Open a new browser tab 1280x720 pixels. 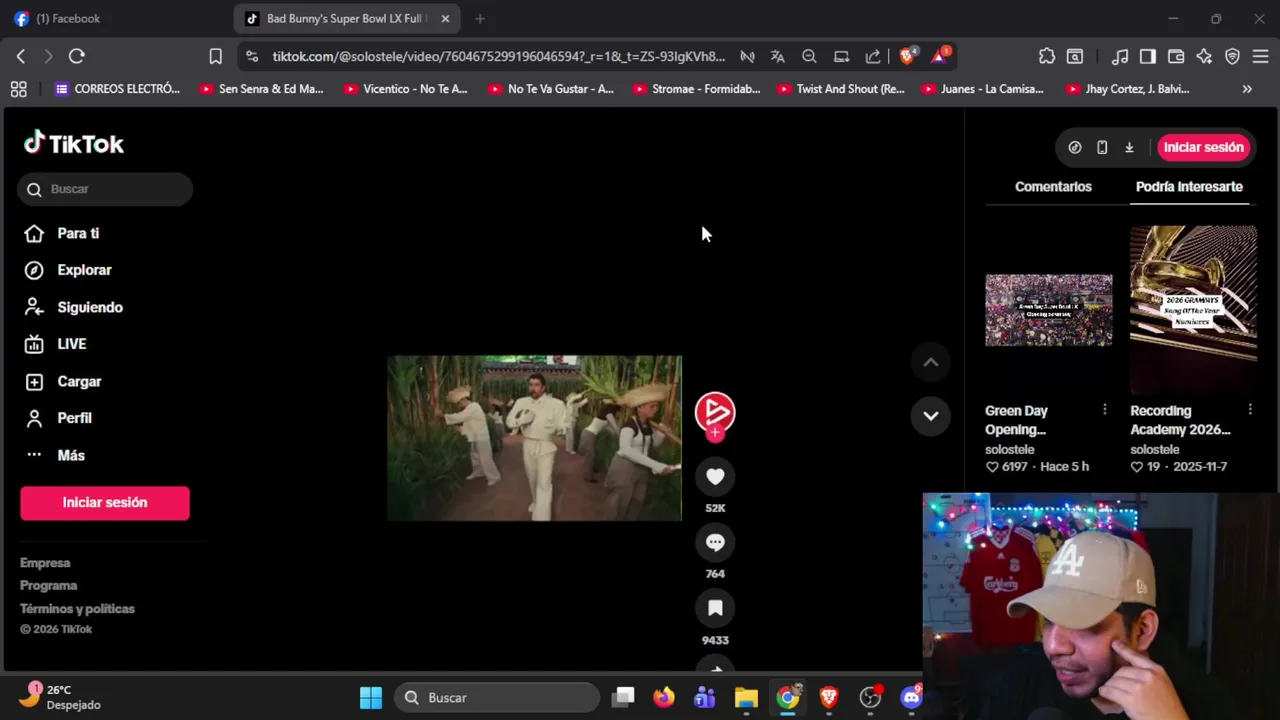pos(480,18)
